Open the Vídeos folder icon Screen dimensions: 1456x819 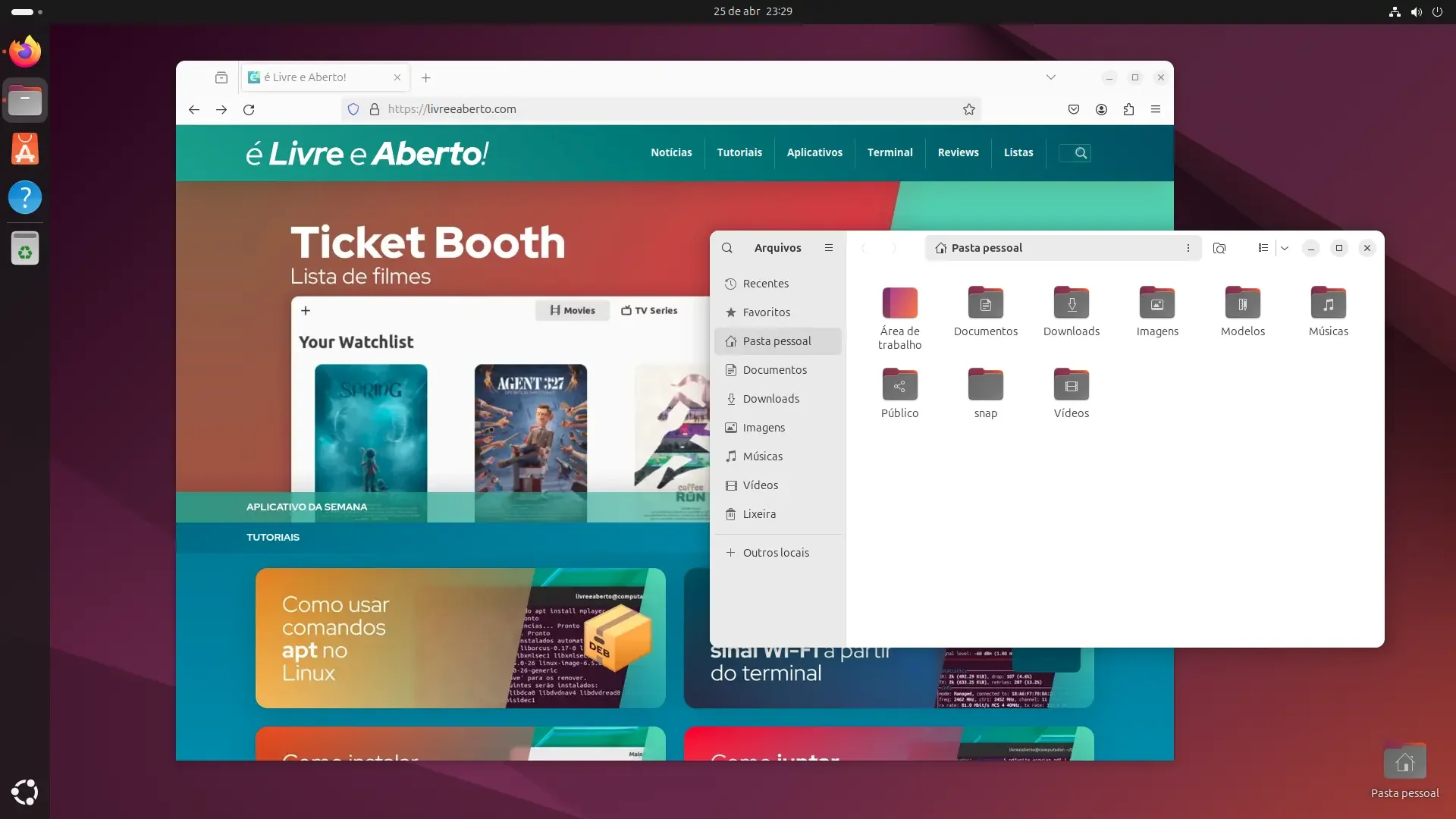[x=1072, y=393]
